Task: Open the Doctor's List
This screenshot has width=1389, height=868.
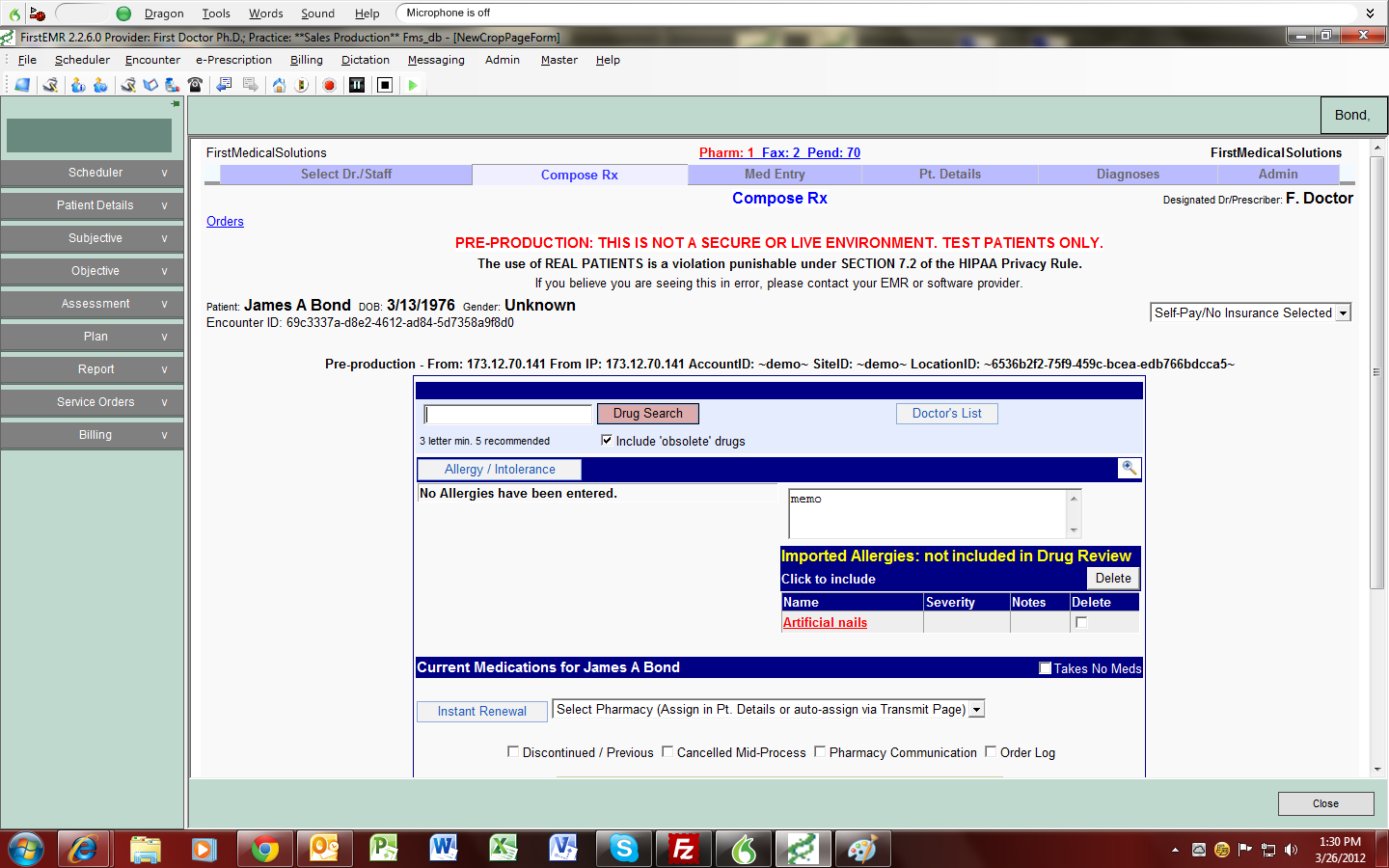Action: pyautogui.click(x=947, y=413)
